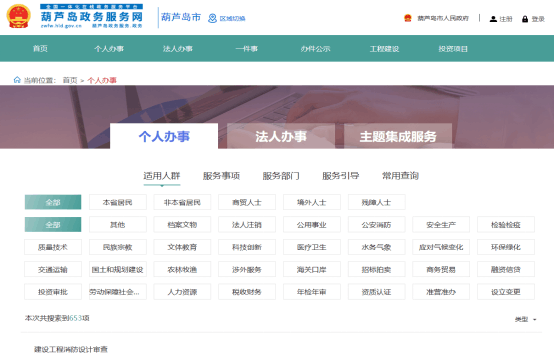Image resolution: width=554 pixels, height=364 pixels.
Task: Choose 医疗卫生 topic filter
Action: [x=312, y=247]
